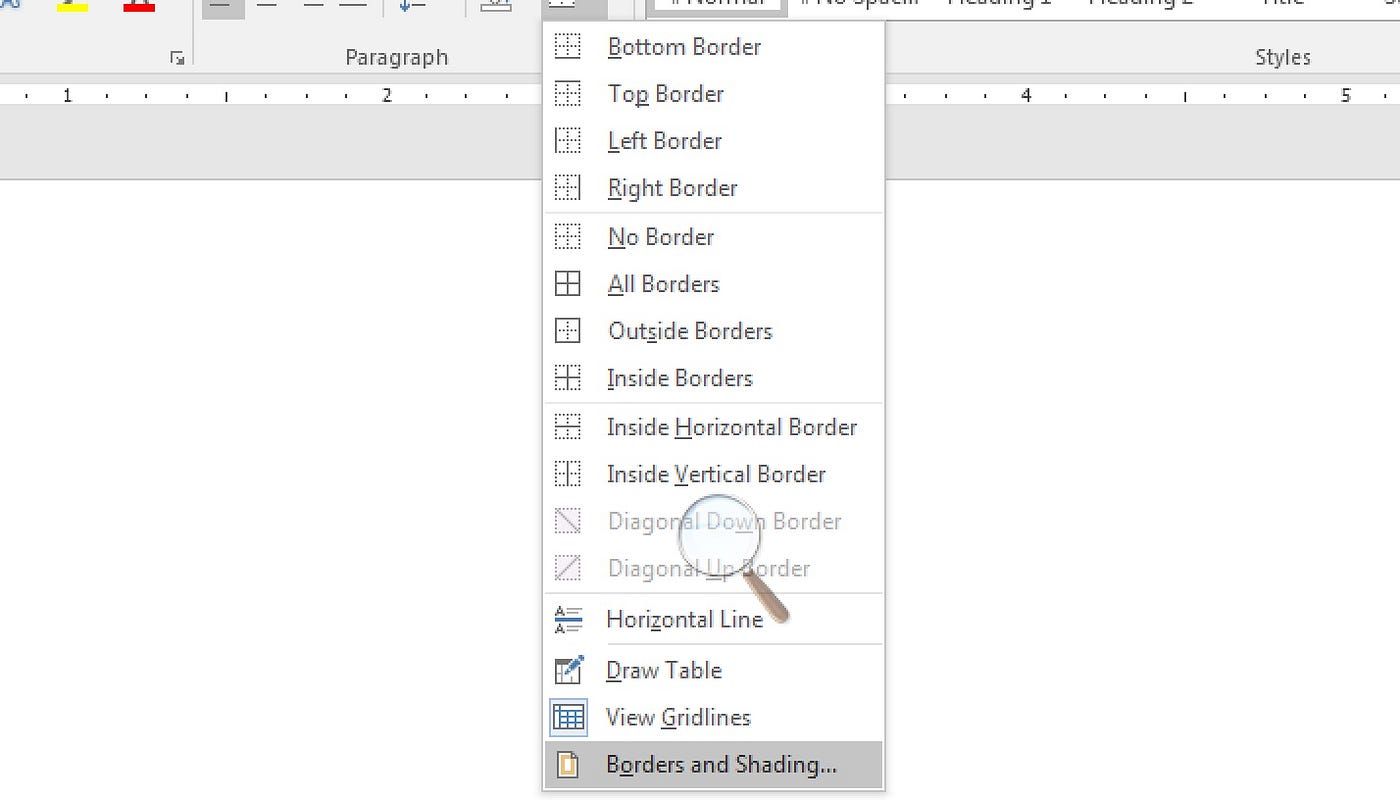Select the Right Border option
Screen dimensions: 1400x800
tap(672, 188)
